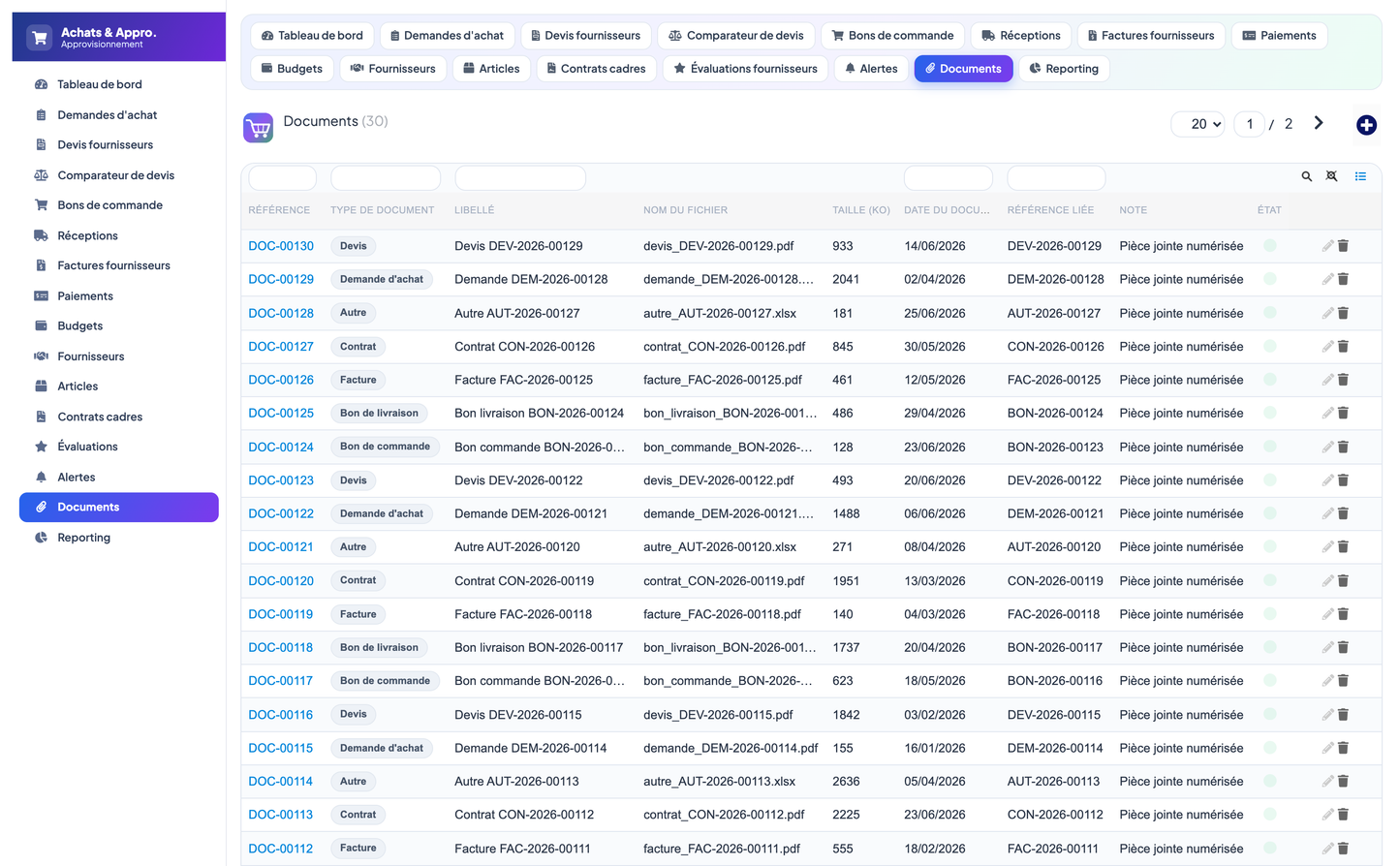Toggle the état indicator for DOC-00126

[1270, 380]
